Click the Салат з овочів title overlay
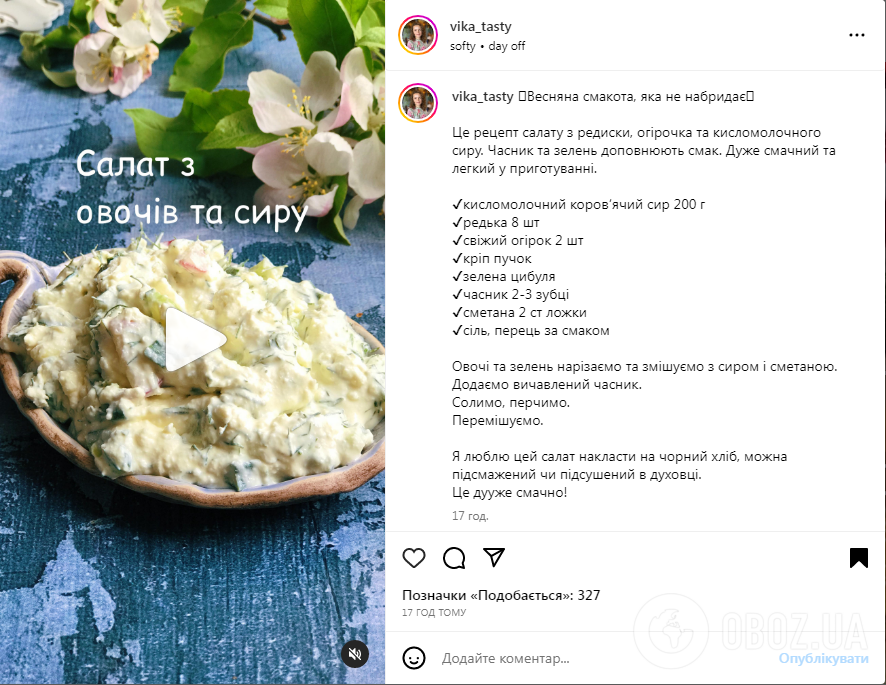This screenshot has height=685, width=886. [x=192, y=189]
